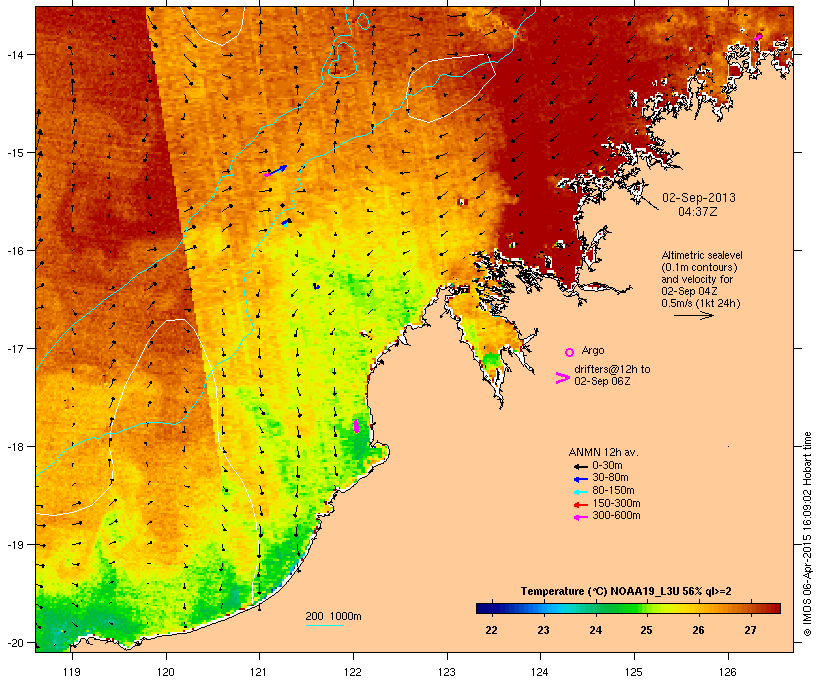Click the date label 02-Sep-2013

coord(699,198)
